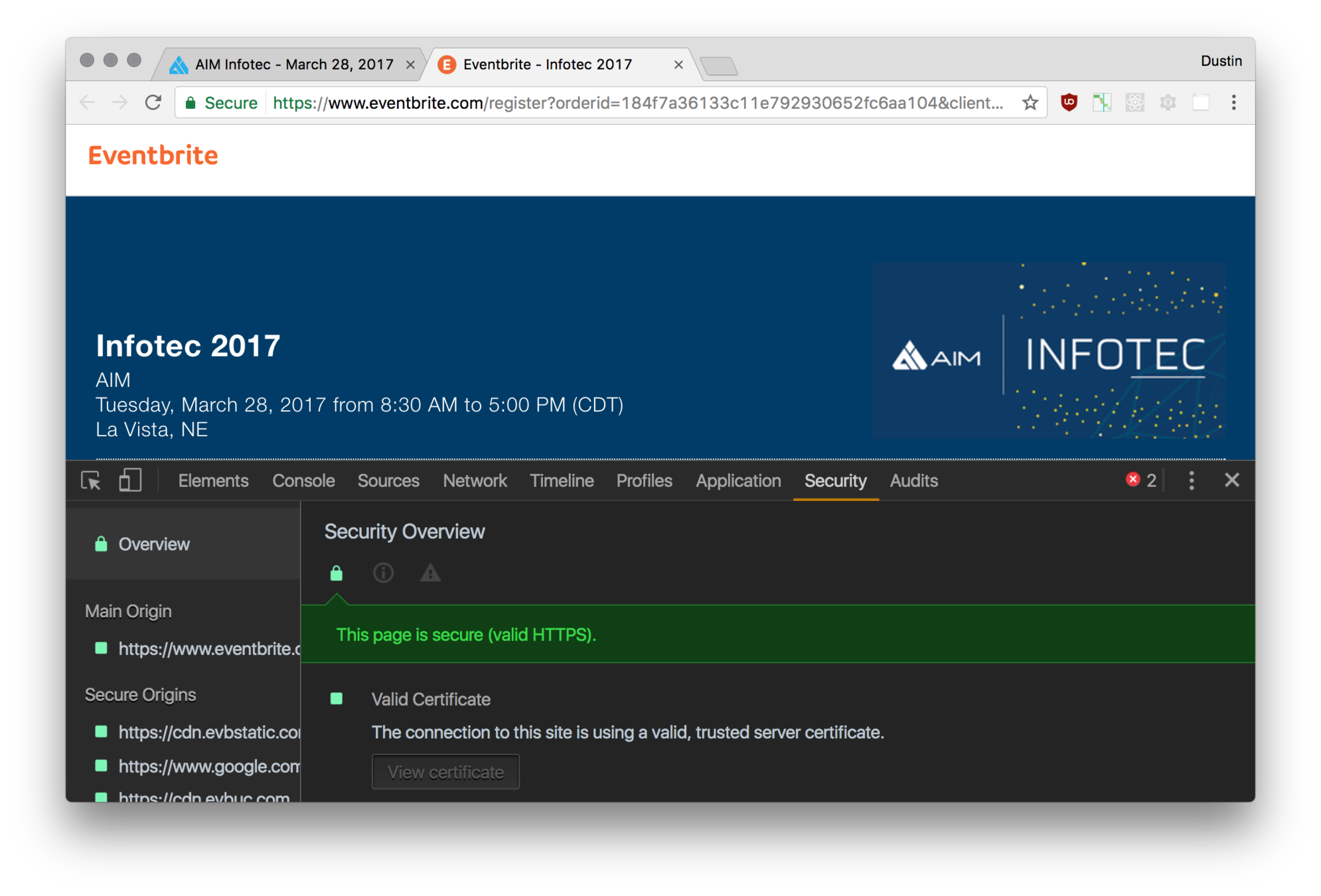Open Chrome's three-dot main menu
Screen dimensions: 1321x896
[1233, 103]
